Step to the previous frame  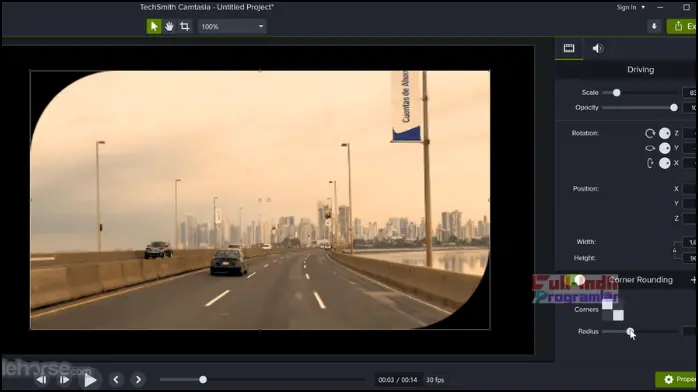(x=41, y=380)
